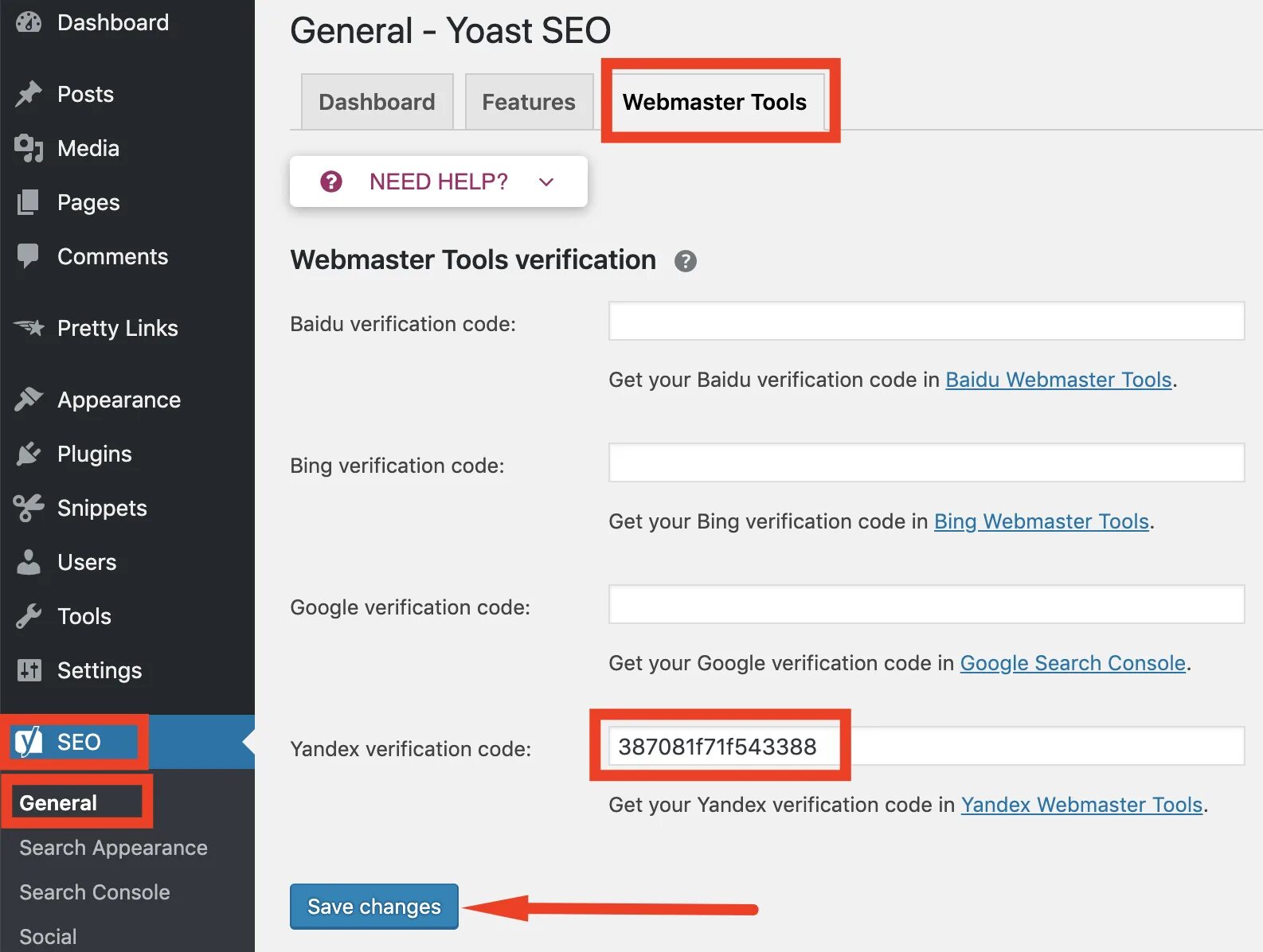Screen dimensions: 1263x952
Task: Follow the Bing Webmaster Tools link
Action: pyautogui.click(x=1041, y=521)
